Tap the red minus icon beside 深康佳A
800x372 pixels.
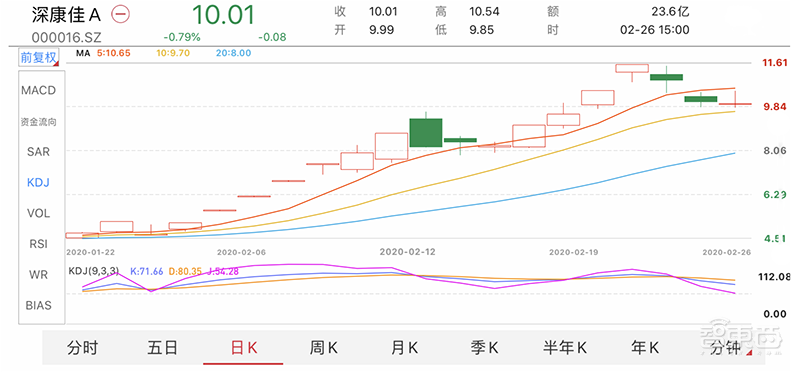coord(121,14)
